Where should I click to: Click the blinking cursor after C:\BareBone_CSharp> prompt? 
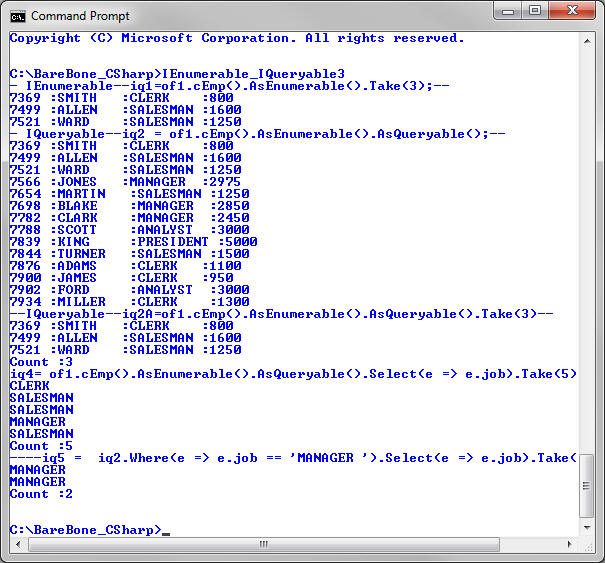coord(165,530)
